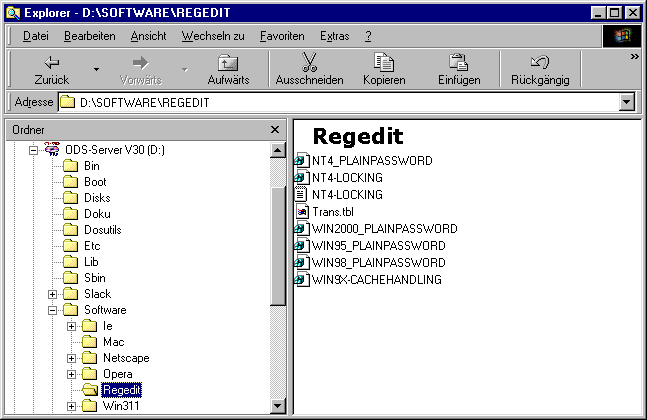This screenshot has height=420, width=647.
Task: Select the Opera folder icon
Action: click(x=90, y=374)
